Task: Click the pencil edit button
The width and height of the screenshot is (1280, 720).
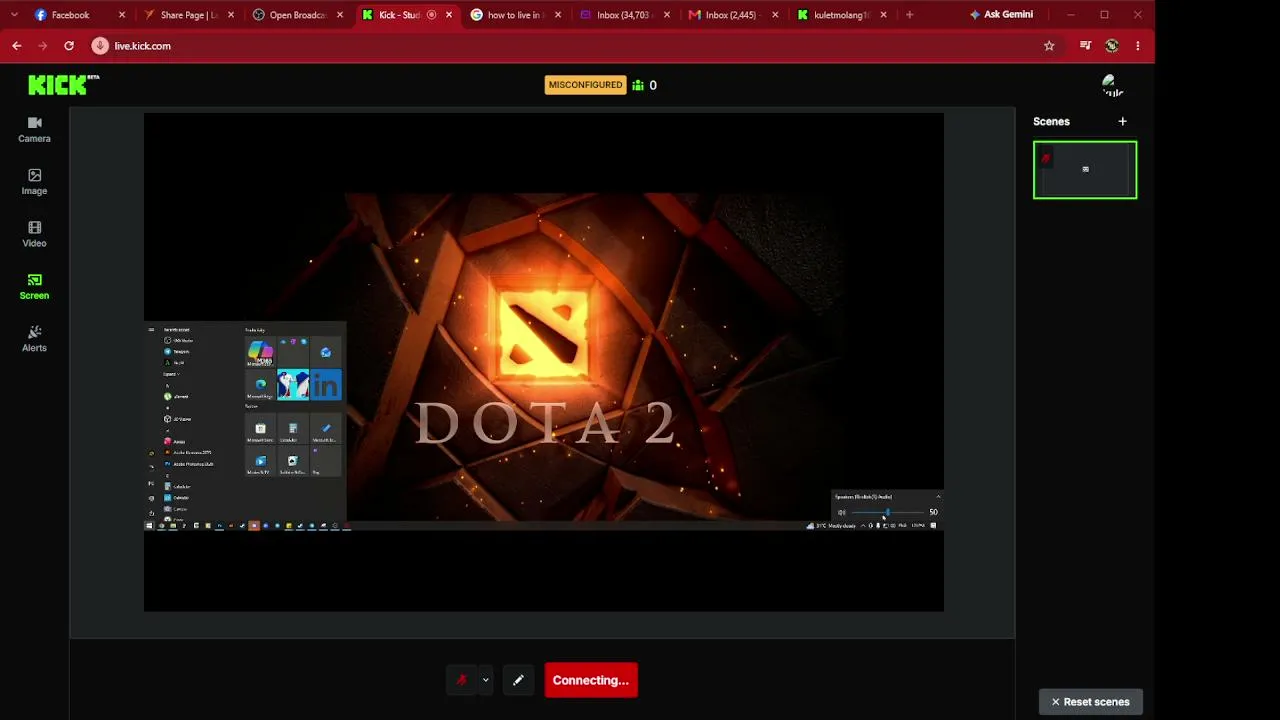Action: tap(518, 680)
